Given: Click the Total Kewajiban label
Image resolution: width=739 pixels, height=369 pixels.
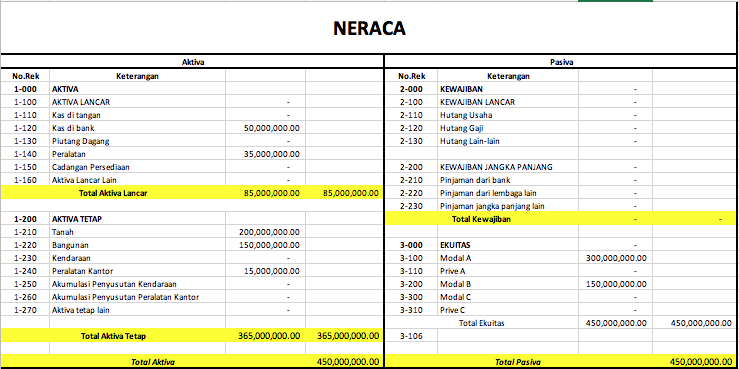Looking at the screenshot, I should click(481, 219).
